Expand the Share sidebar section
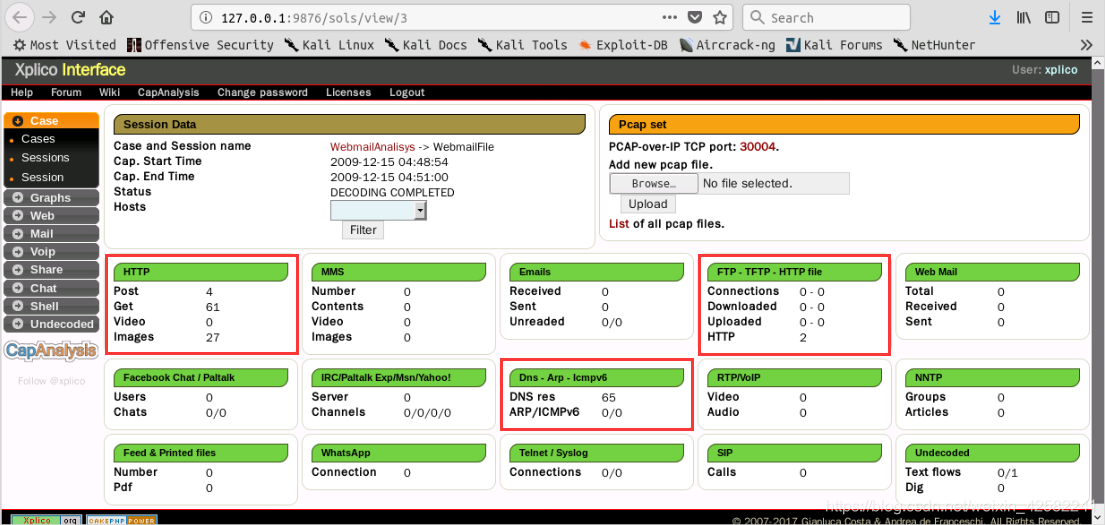 tap(50, 270)
